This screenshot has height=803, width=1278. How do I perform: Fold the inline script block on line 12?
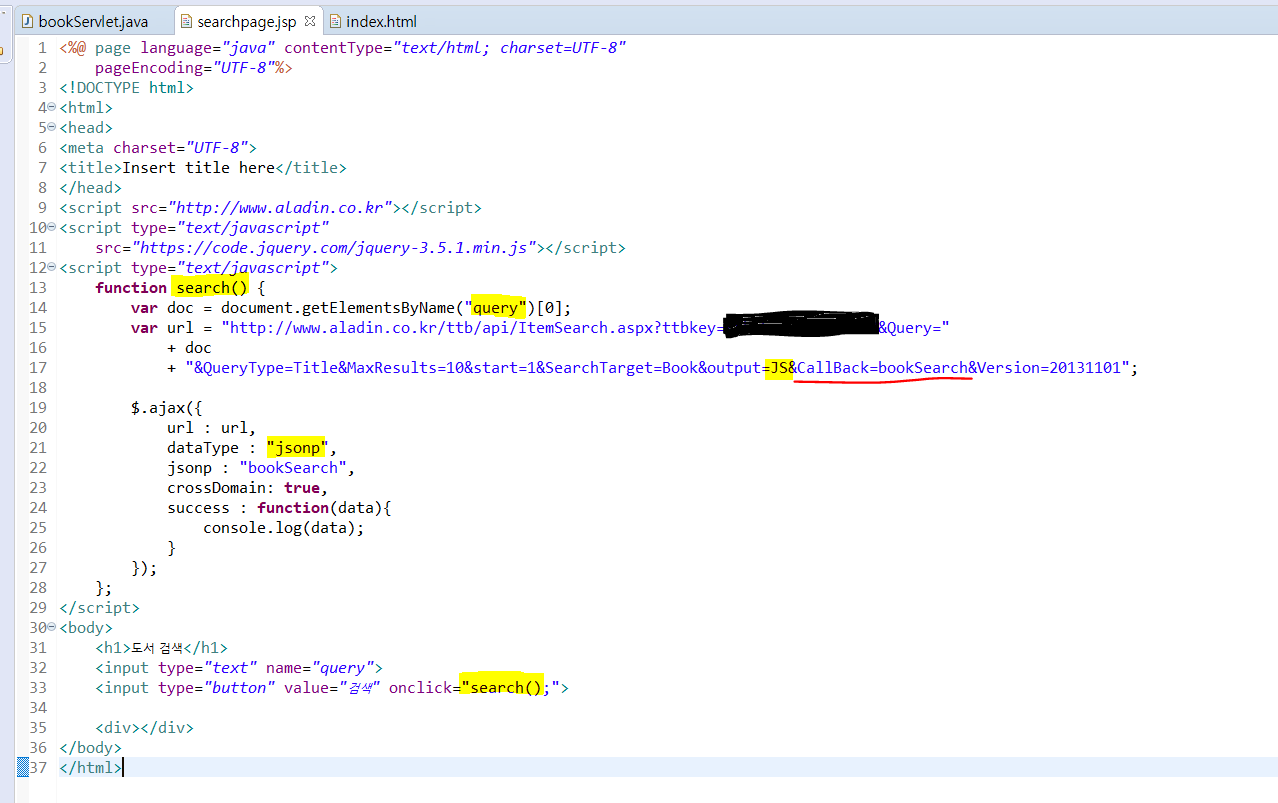pos(51,268)
